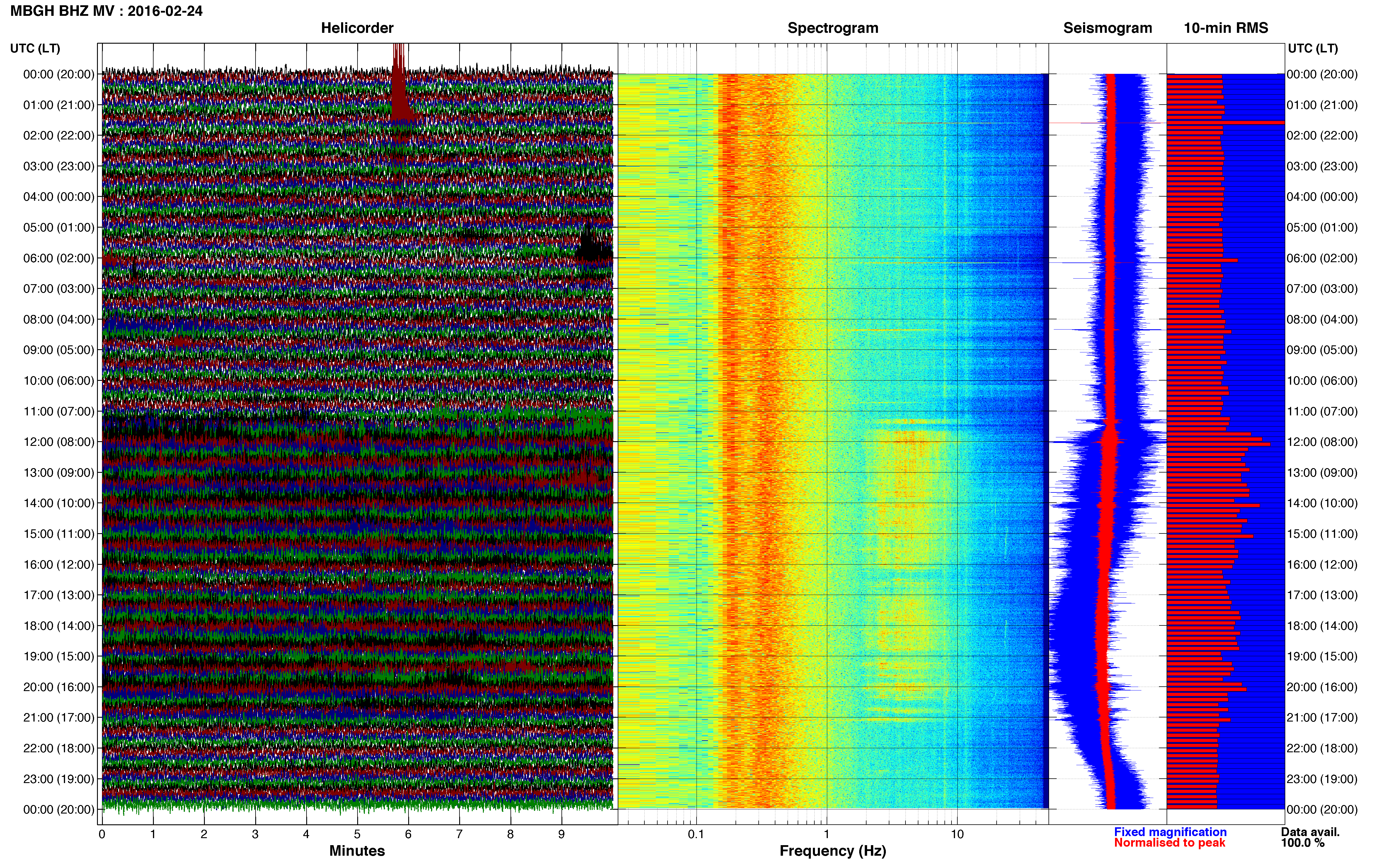
Task: Click the Minutes axis label
Action: (x=357, y=851)
